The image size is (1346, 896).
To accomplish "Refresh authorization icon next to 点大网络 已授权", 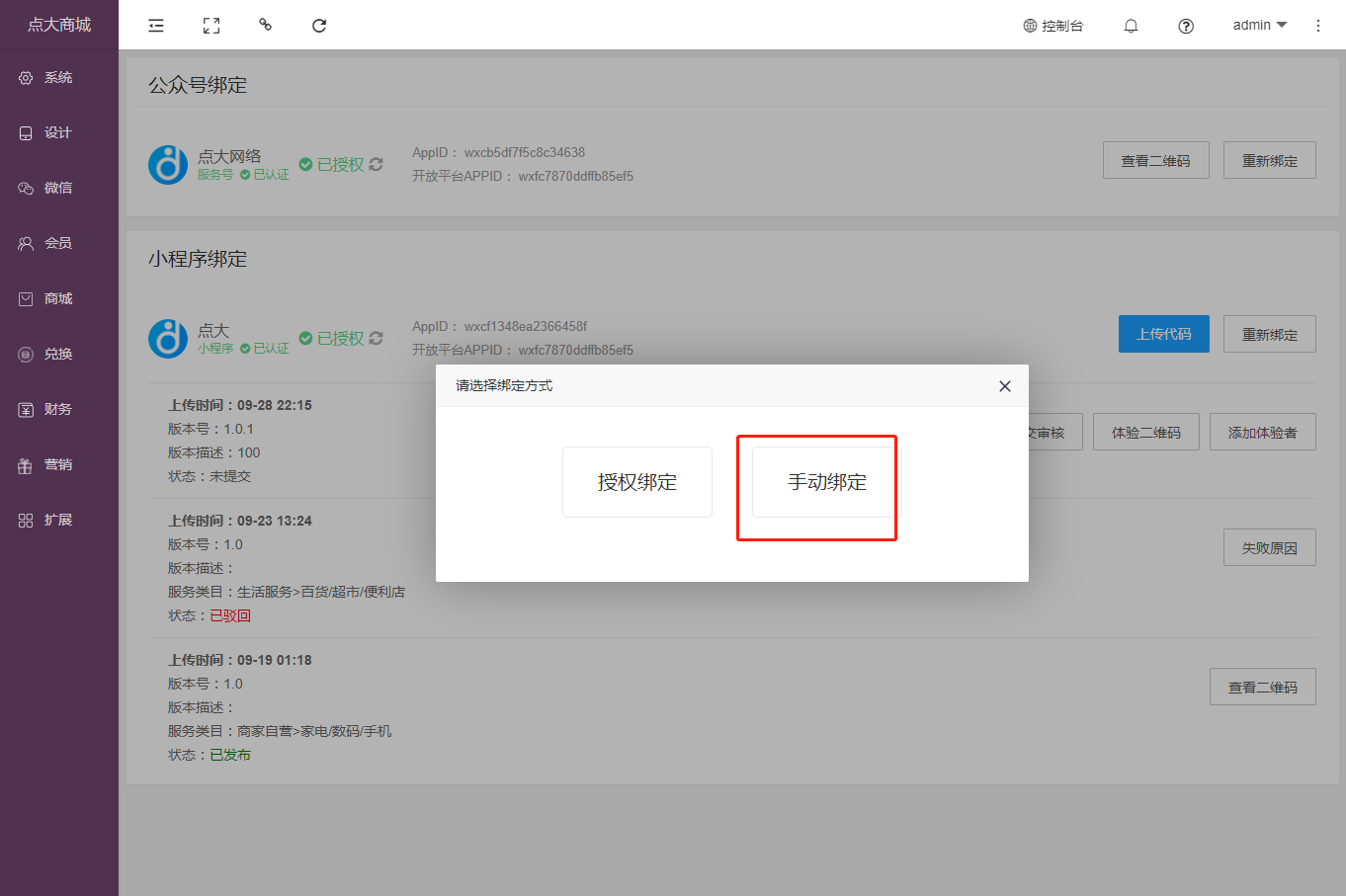I will tap(376, 164).
